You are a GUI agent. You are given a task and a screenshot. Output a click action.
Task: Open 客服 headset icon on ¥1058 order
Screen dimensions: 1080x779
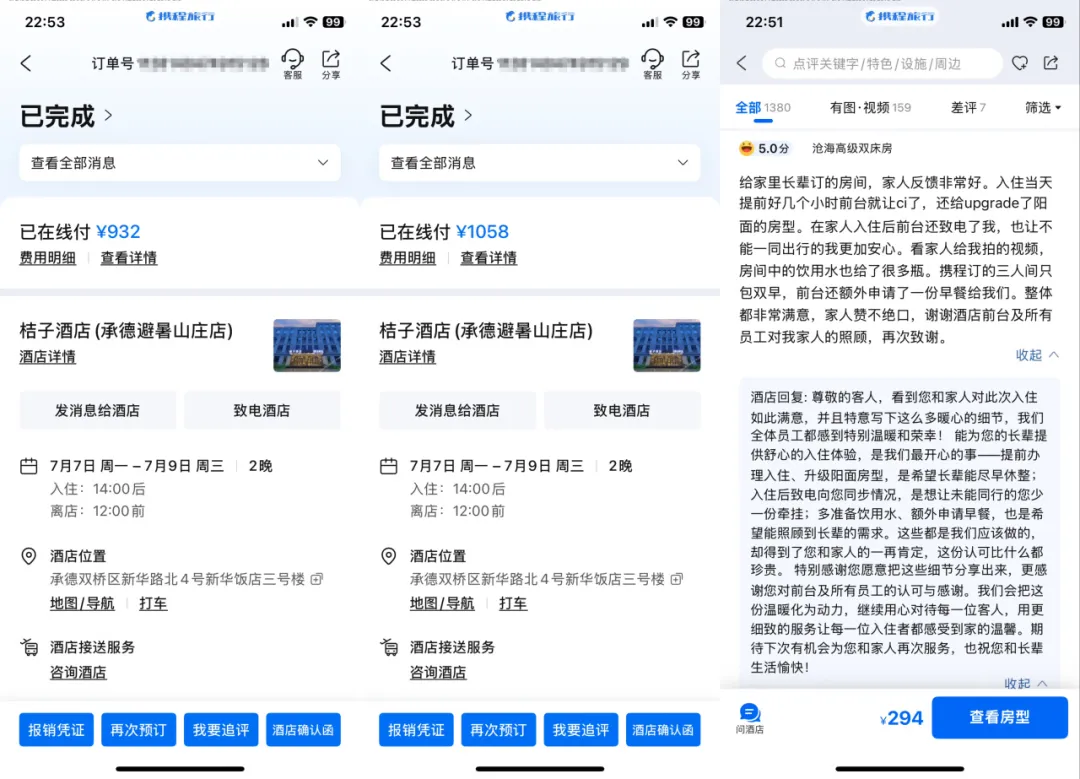[x=652, y=64]
